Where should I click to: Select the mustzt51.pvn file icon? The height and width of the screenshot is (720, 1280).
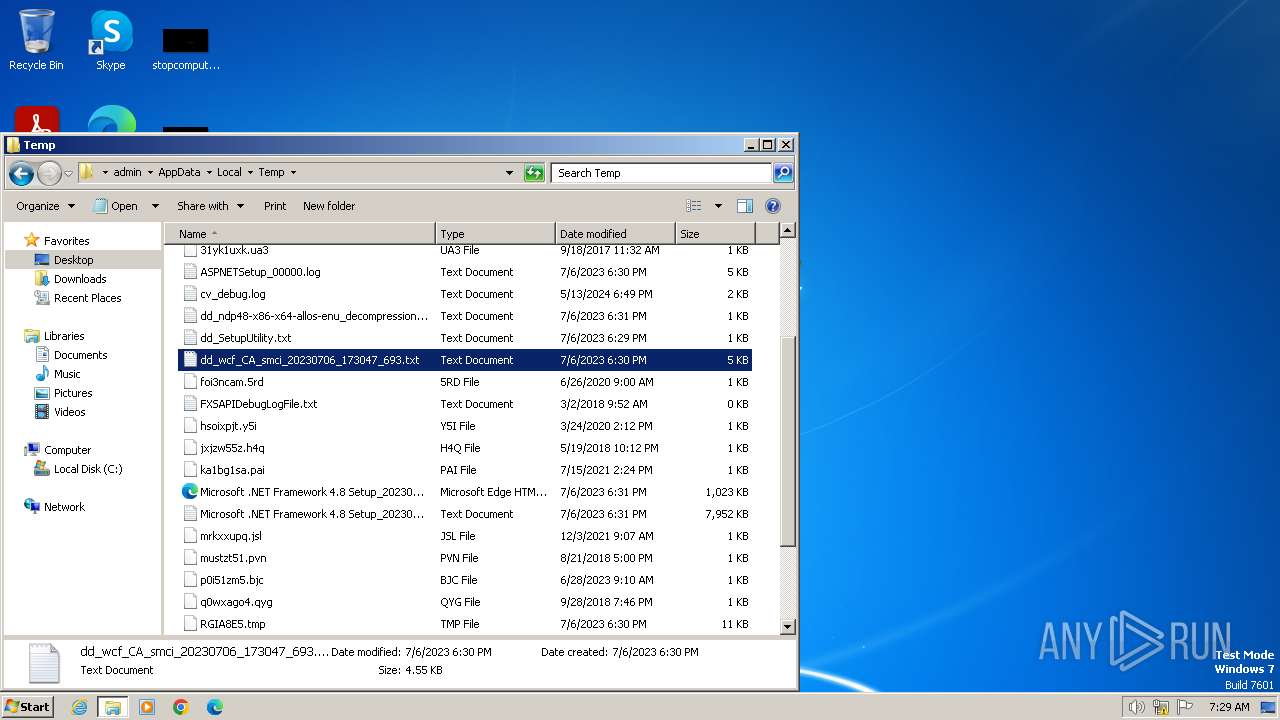pos(191,558)
